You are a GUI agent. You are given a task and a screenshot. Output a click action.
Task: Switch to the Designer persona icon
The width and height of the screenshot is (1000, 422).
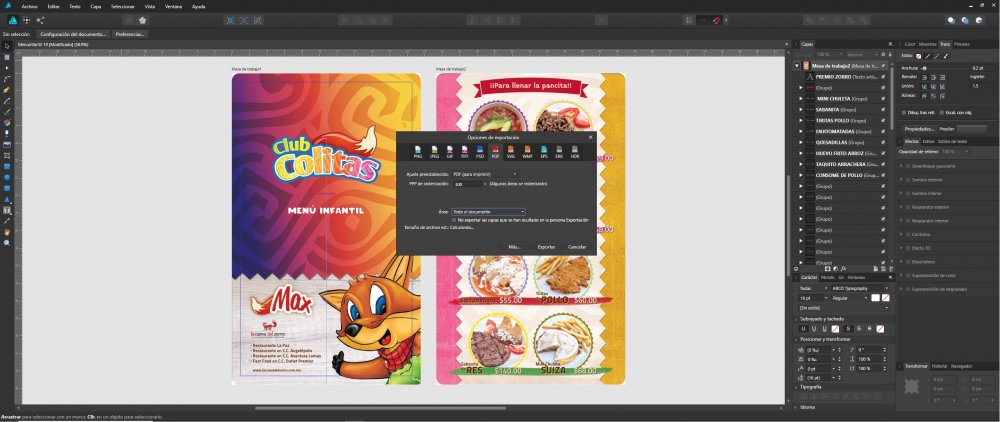(11, 19)
